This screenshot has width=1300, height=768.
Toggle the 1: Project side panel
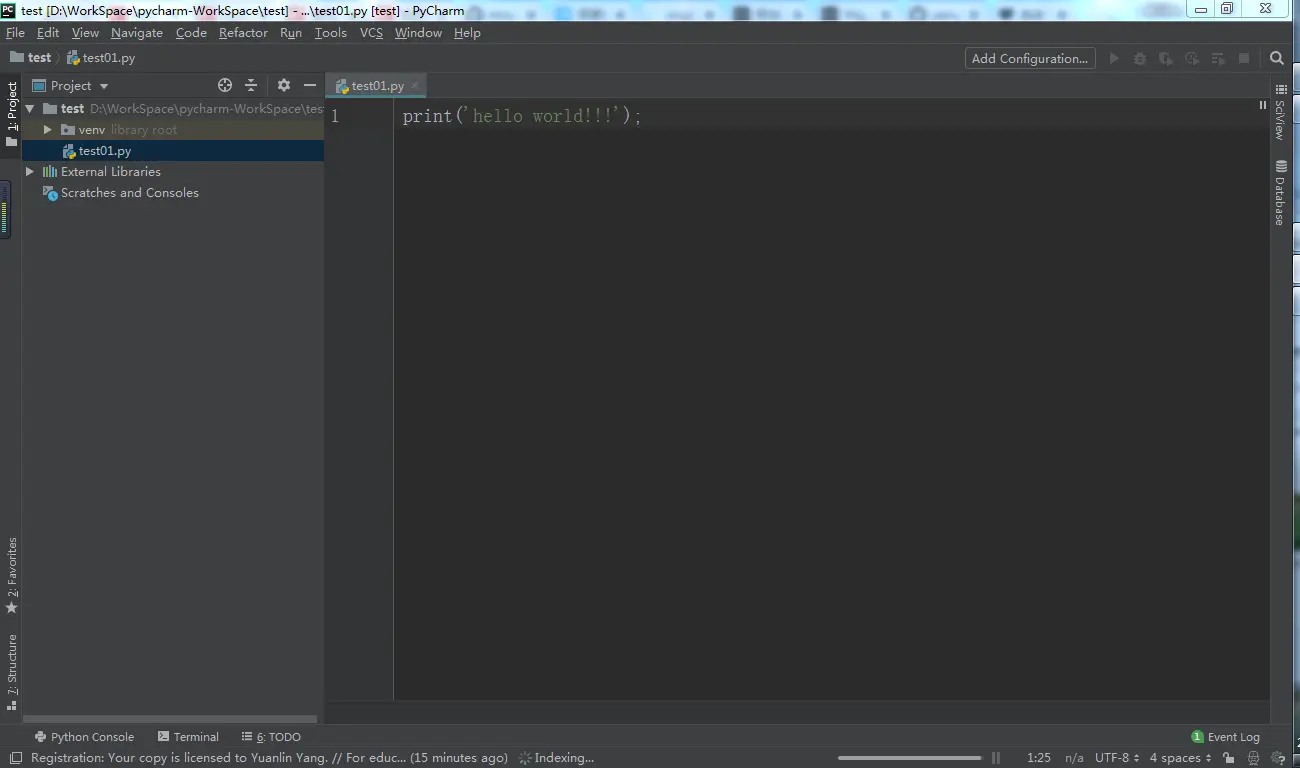point(12,114)
